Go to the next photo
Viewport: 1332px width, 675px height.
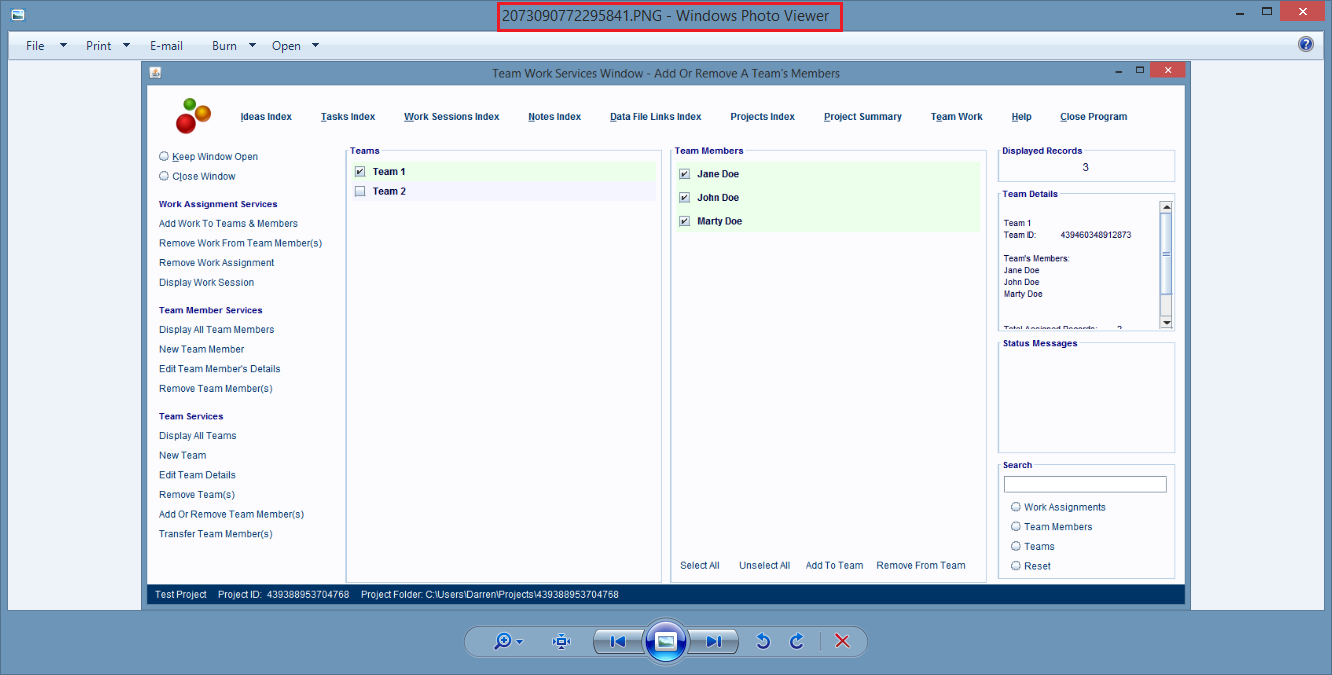[714, 641]
